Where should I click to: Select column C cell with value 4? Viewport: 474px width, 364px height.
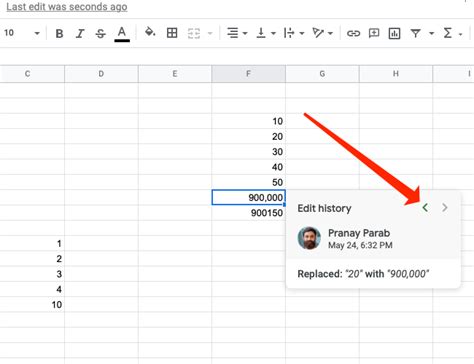click(x=32, y=289)
